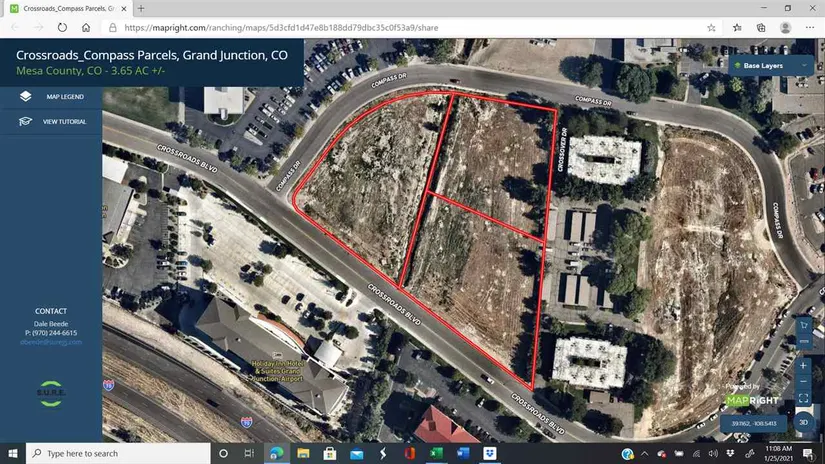The width and height of the screenshot is (825, 464).
Task: Open Excel from the Windows taskbar
Action: 436,453
